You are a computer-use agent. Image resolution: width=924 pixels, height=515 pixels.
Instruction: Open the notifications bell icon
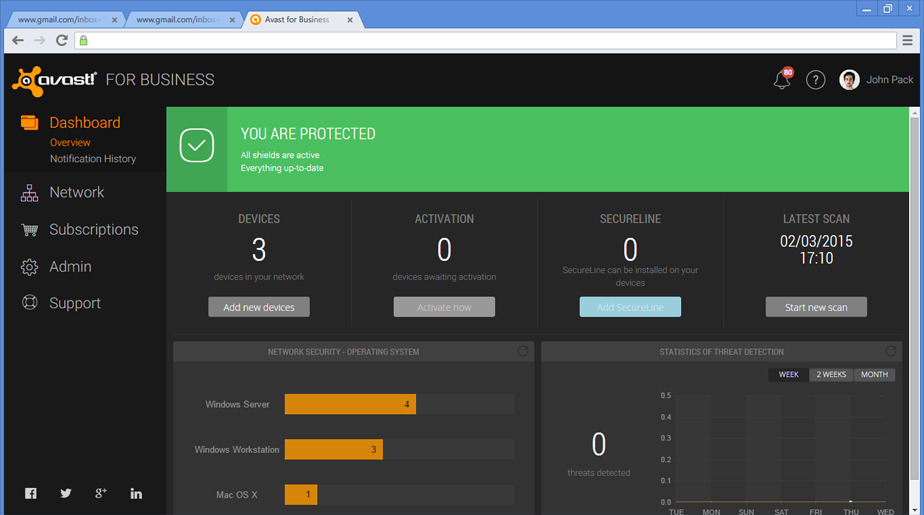point(782,80)
